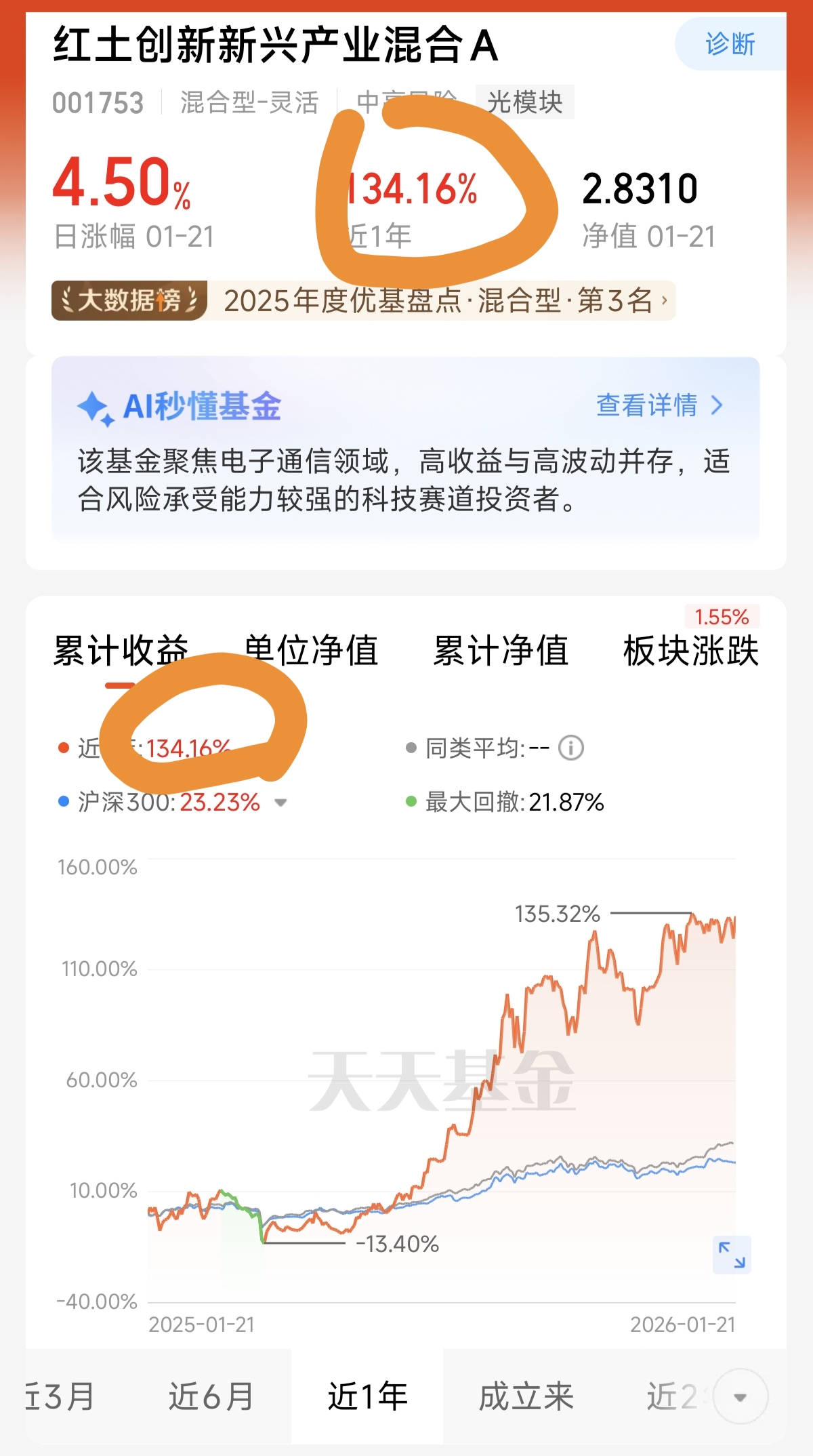Open the period dropdown circle button
The width and height of the screenshot is (813, 1456).
(741, 1397)
